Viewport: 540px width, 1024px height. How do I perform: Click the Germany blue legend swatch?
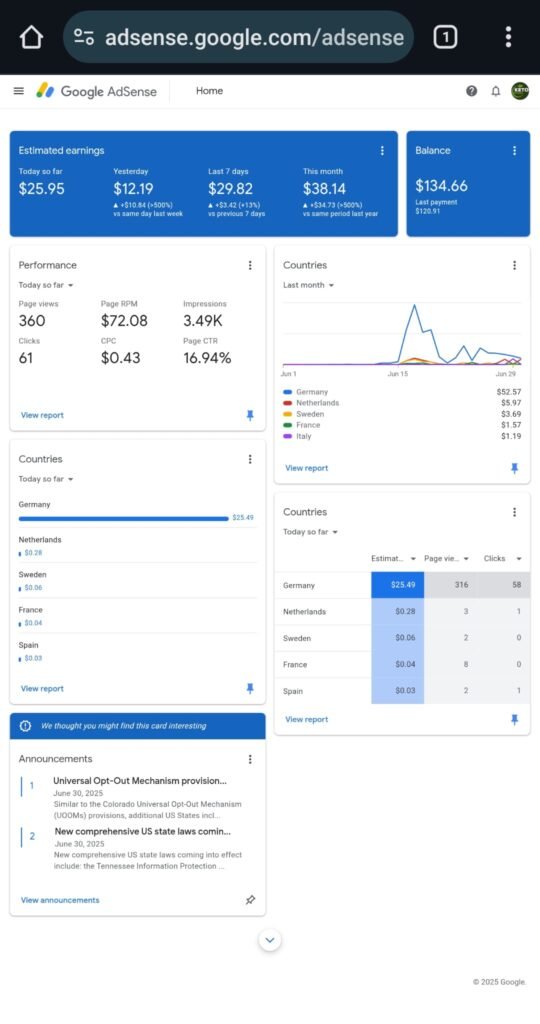[x=287, y=392]
